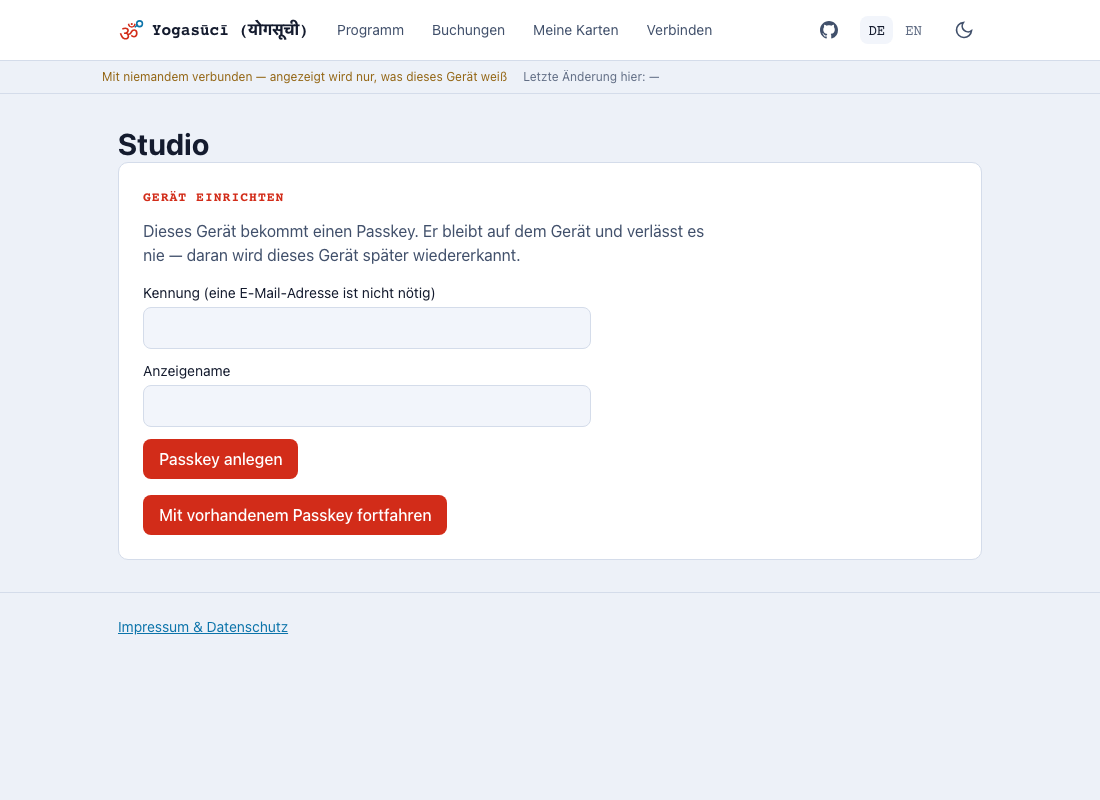1100x800 pixels.
Task: Click the Om logo icon
Action: click(131, 30)
